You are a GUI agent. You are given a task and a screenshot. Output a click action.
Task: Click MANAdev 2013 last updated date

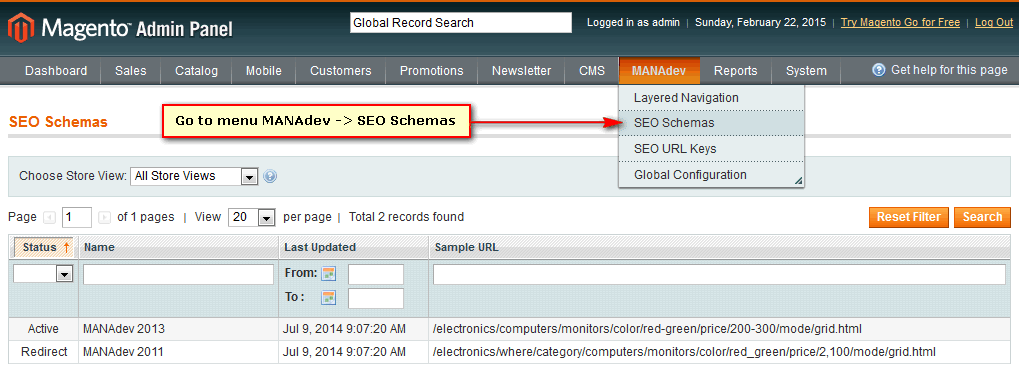pyautogui.click(x=345, y=329)
